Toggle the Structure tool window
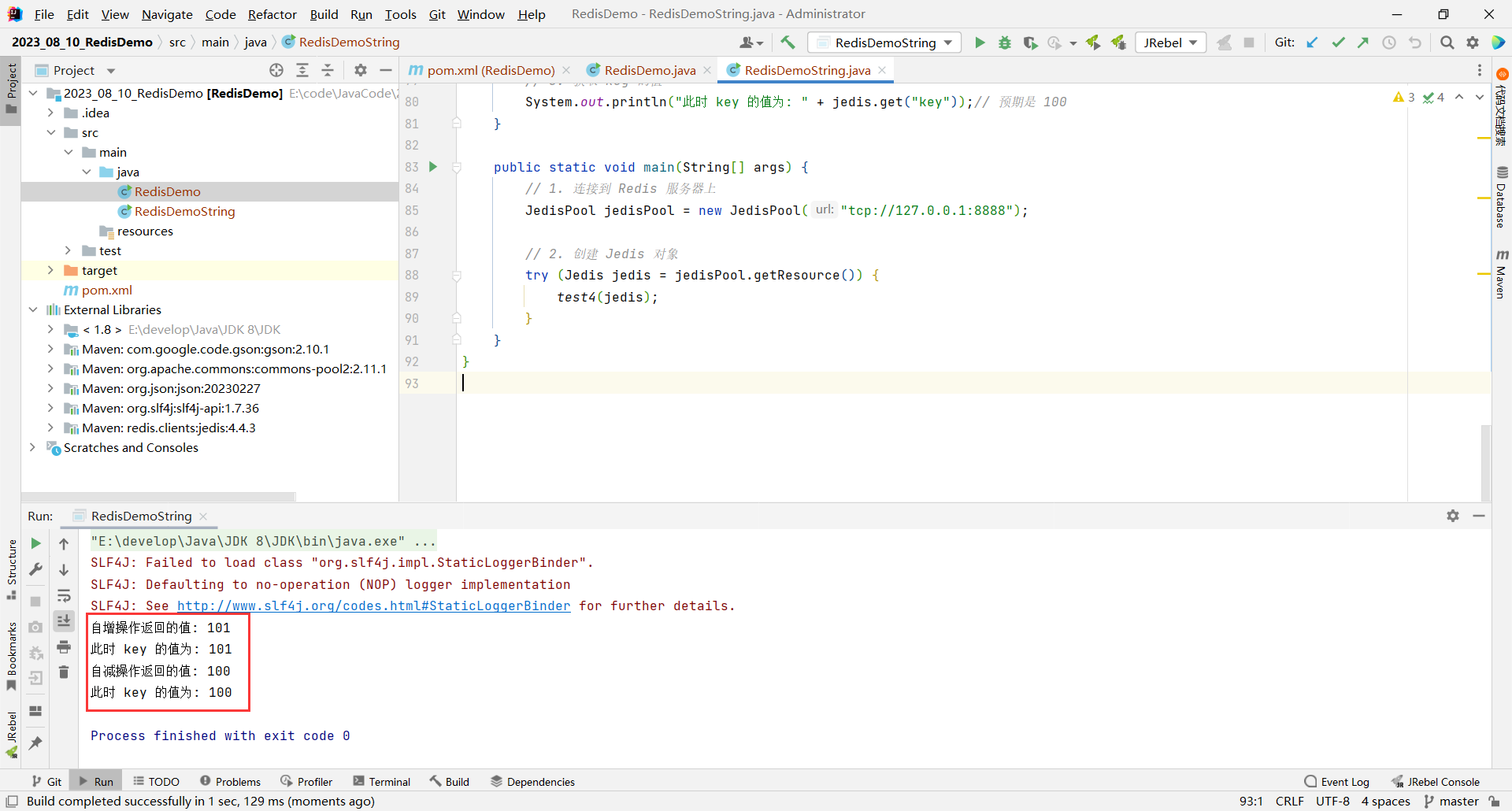 11,569
